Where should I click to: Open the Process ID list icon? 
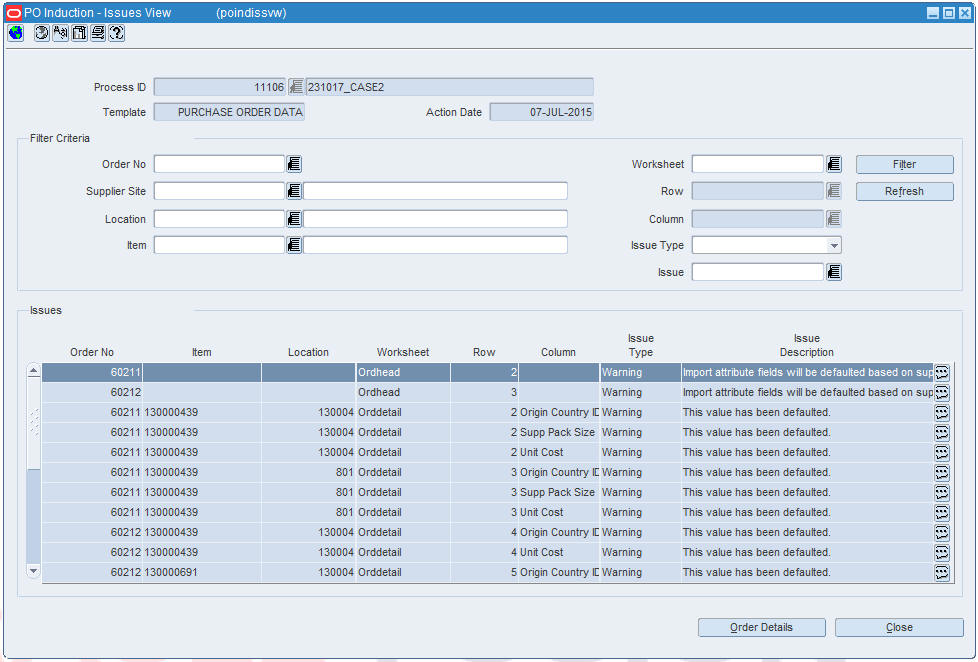[x=296, y=87]
